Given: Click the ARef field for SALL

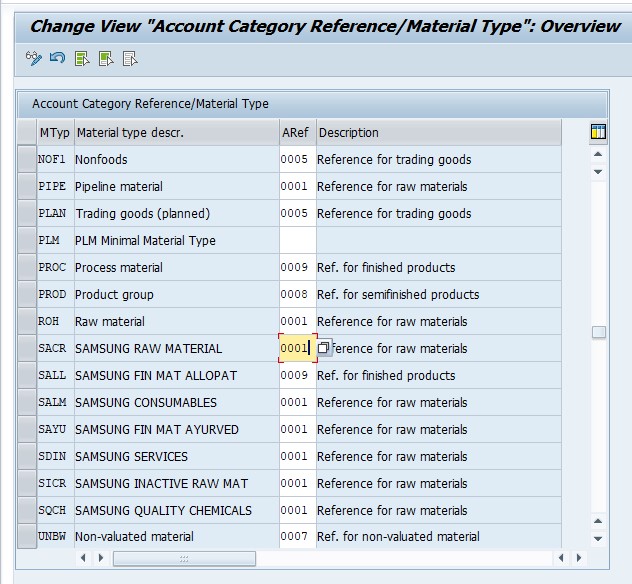Looking at the screenshot, I should (x=297, y=375).
